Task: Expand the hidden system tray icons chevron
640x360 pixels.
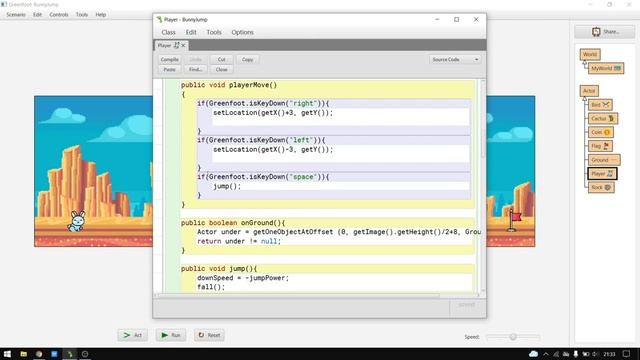Action: coord(546,354)
